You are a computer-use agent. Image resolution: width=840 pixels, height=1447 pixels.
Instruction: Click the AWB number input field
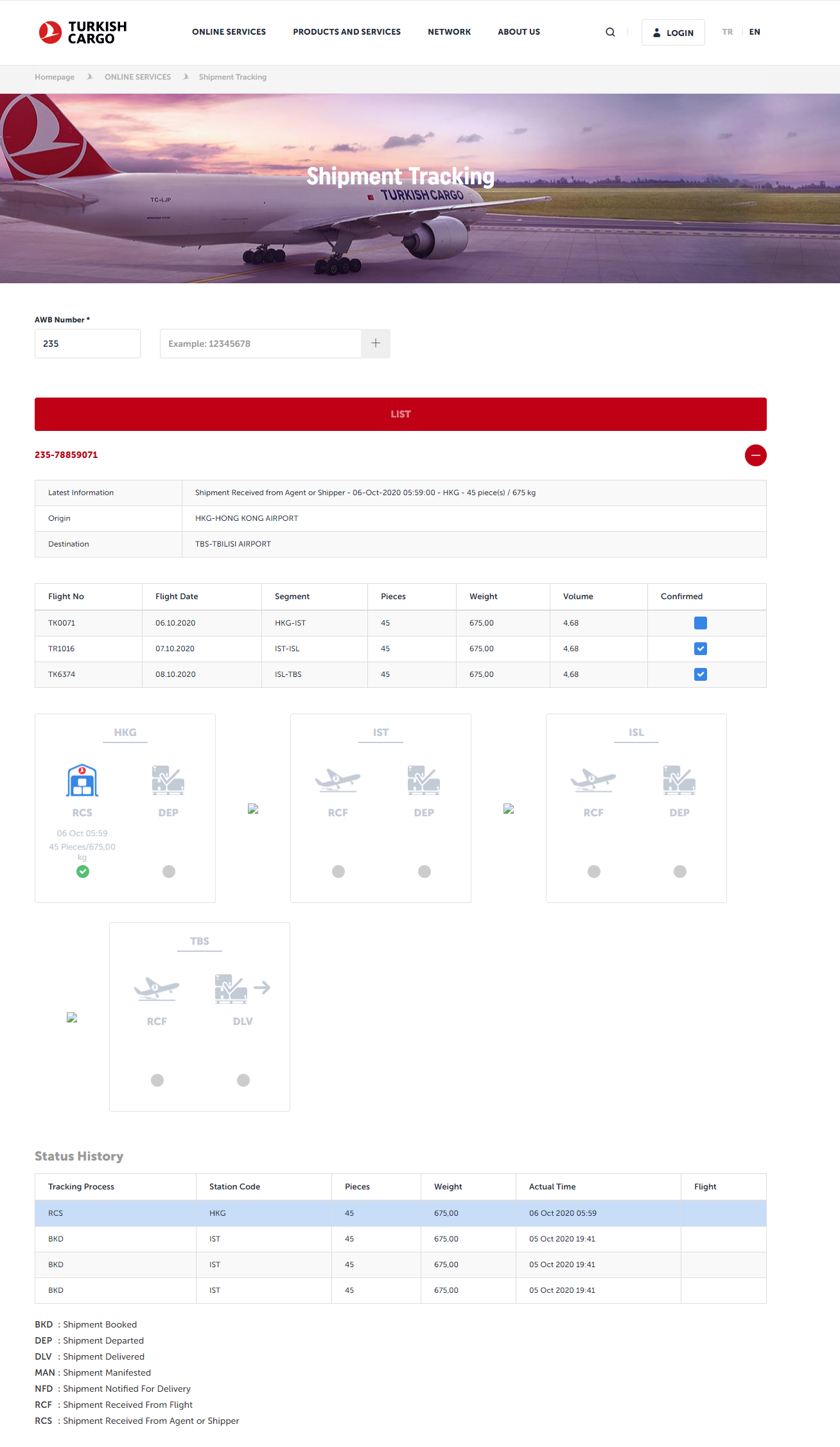pos(260,344)
